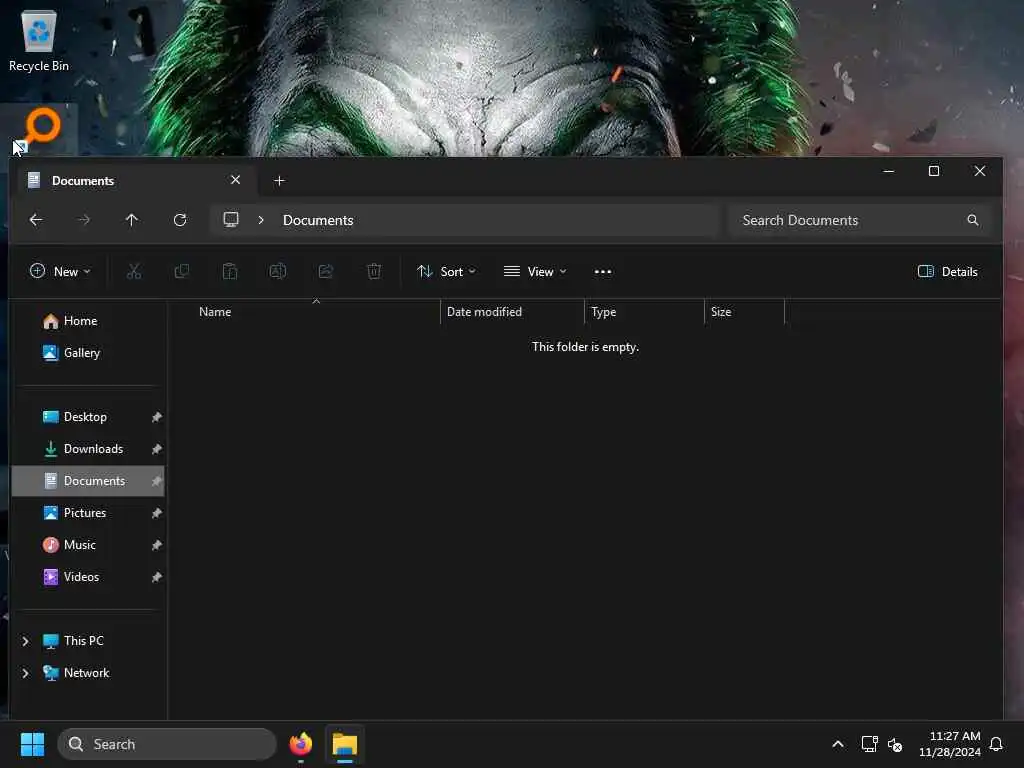
Task: Sort by the Date modified column
Action: tap(484, 312)
